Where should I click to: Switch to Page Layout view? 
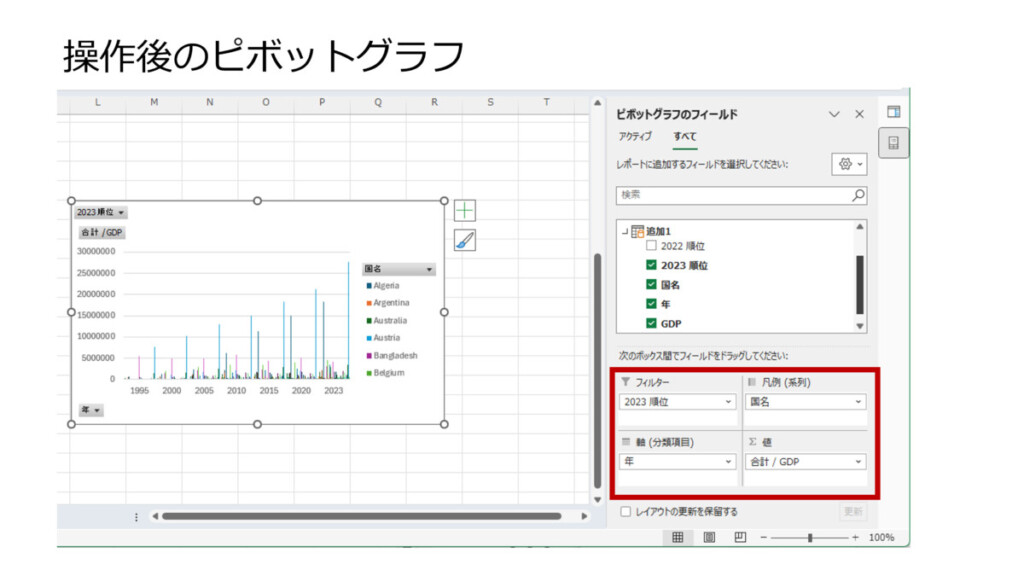click(709, 537)
